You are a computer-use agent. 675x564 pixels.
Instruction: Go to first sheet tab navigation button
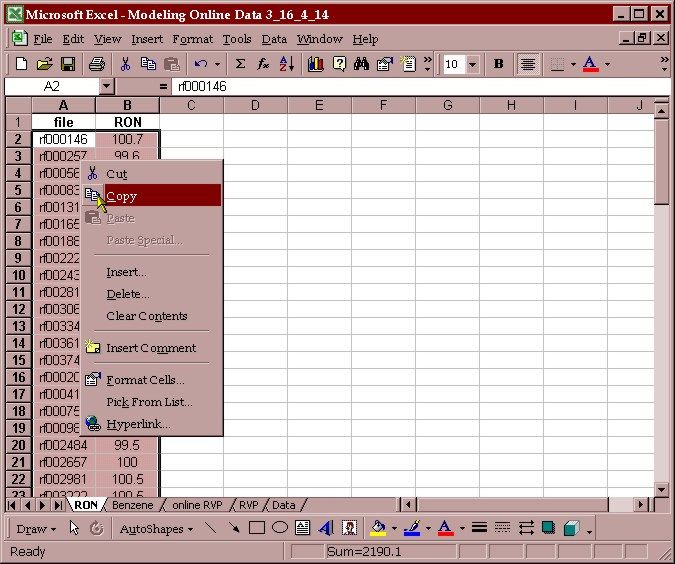[x=12, y=505]
